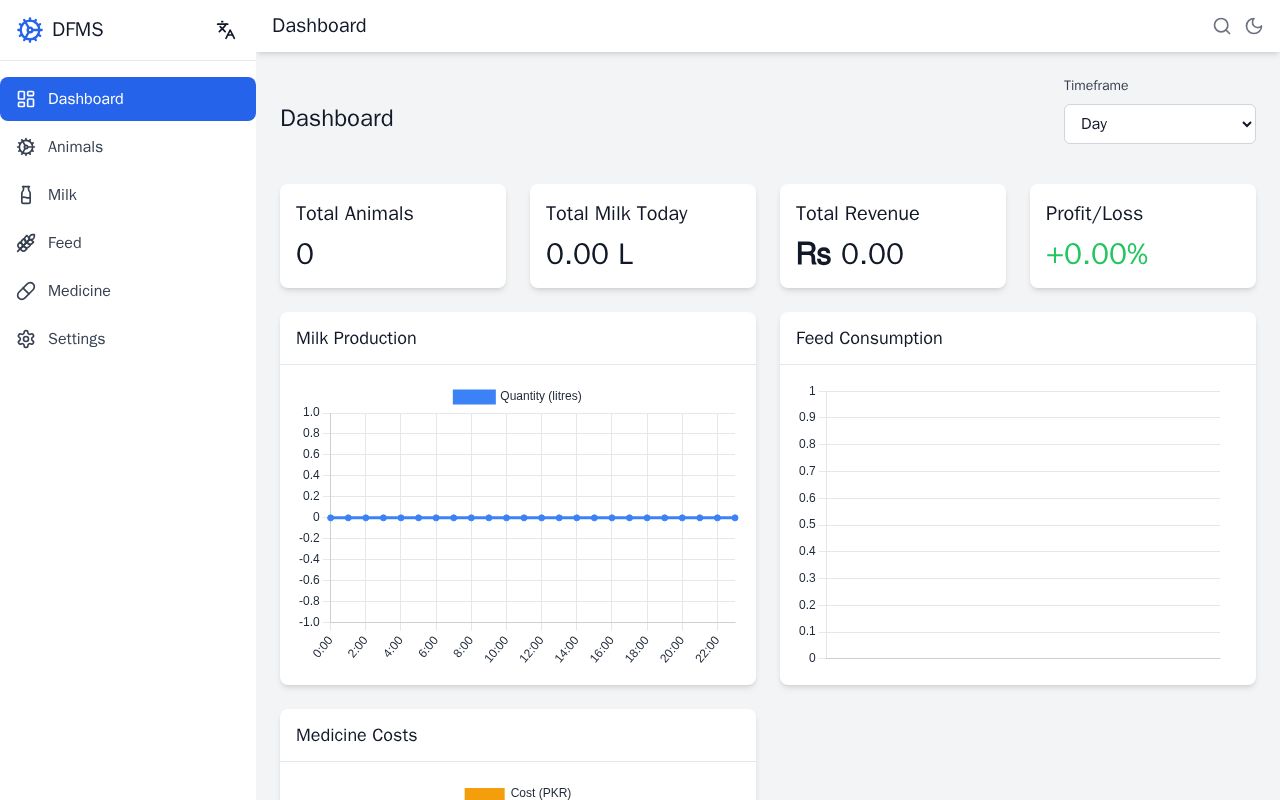Click the Timeframe label

[1096, 86]
